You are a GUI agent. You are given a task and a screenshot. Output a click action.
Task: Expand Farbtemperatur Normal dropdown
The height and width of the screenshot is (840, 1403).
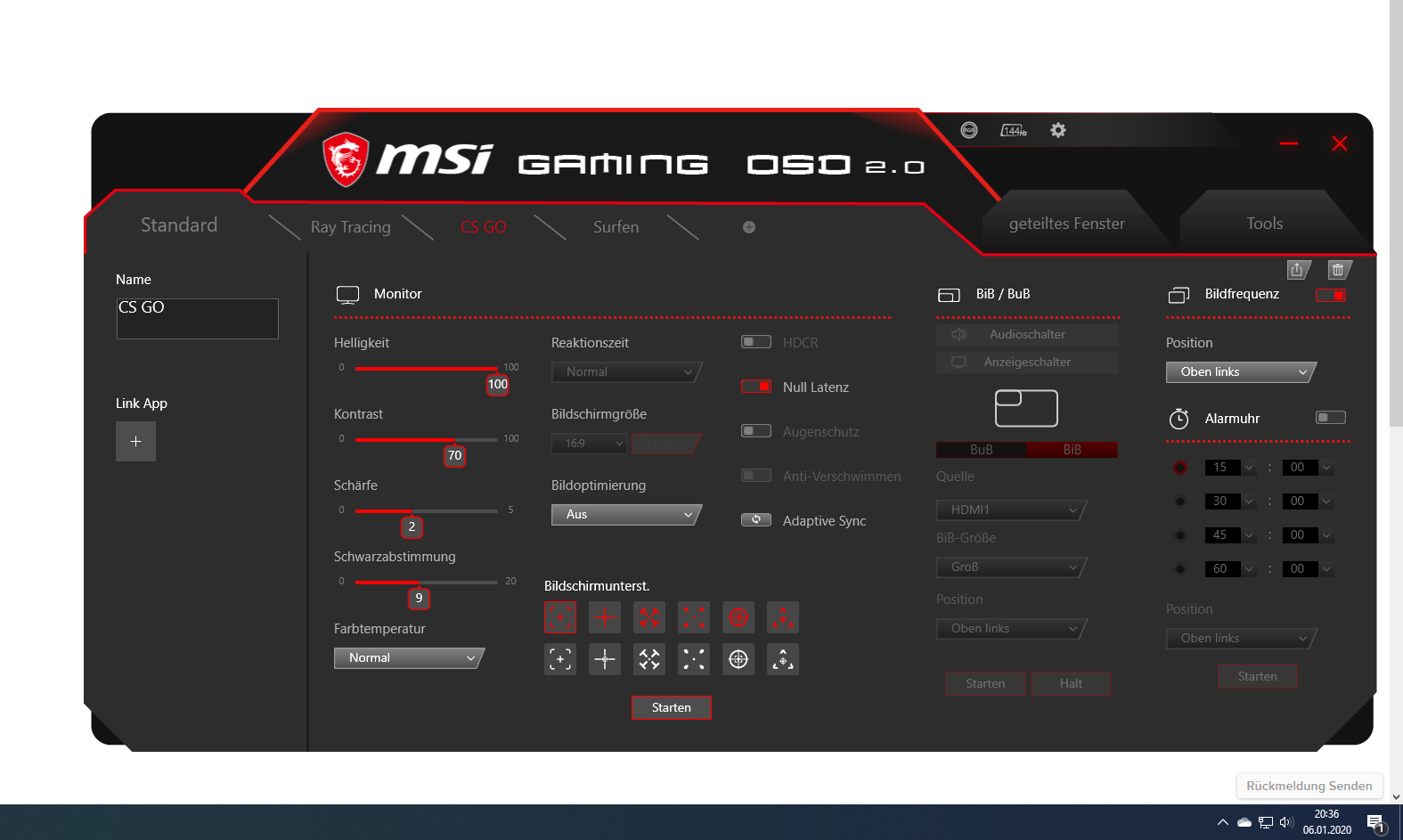tap(409, 658)
